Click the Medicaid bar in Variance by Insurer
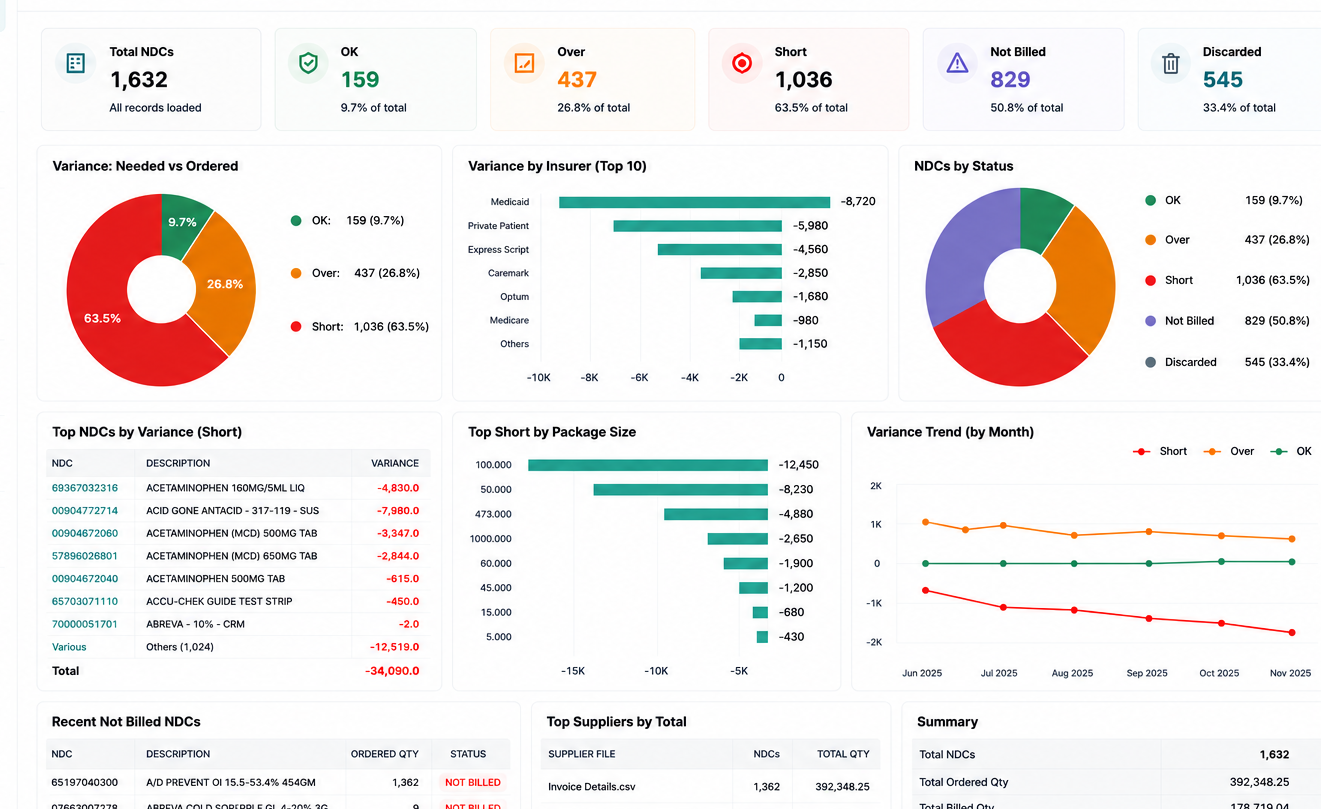1321x809 pixels. tap(694, 202)
